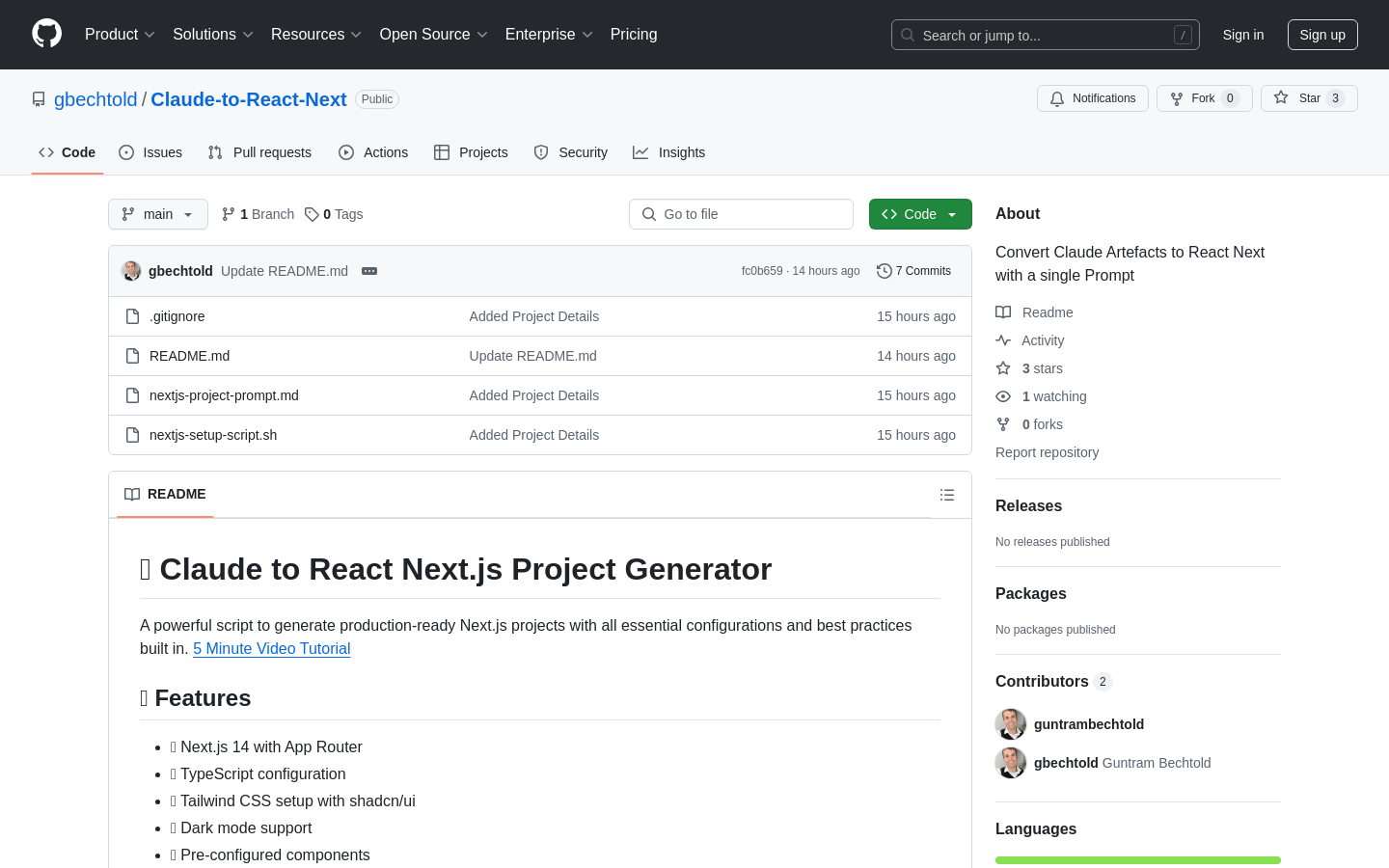Viewport: 1389px width, 868px height.
Task: Click the history clock icon by 7 Commits
Action: click(884, 271)
